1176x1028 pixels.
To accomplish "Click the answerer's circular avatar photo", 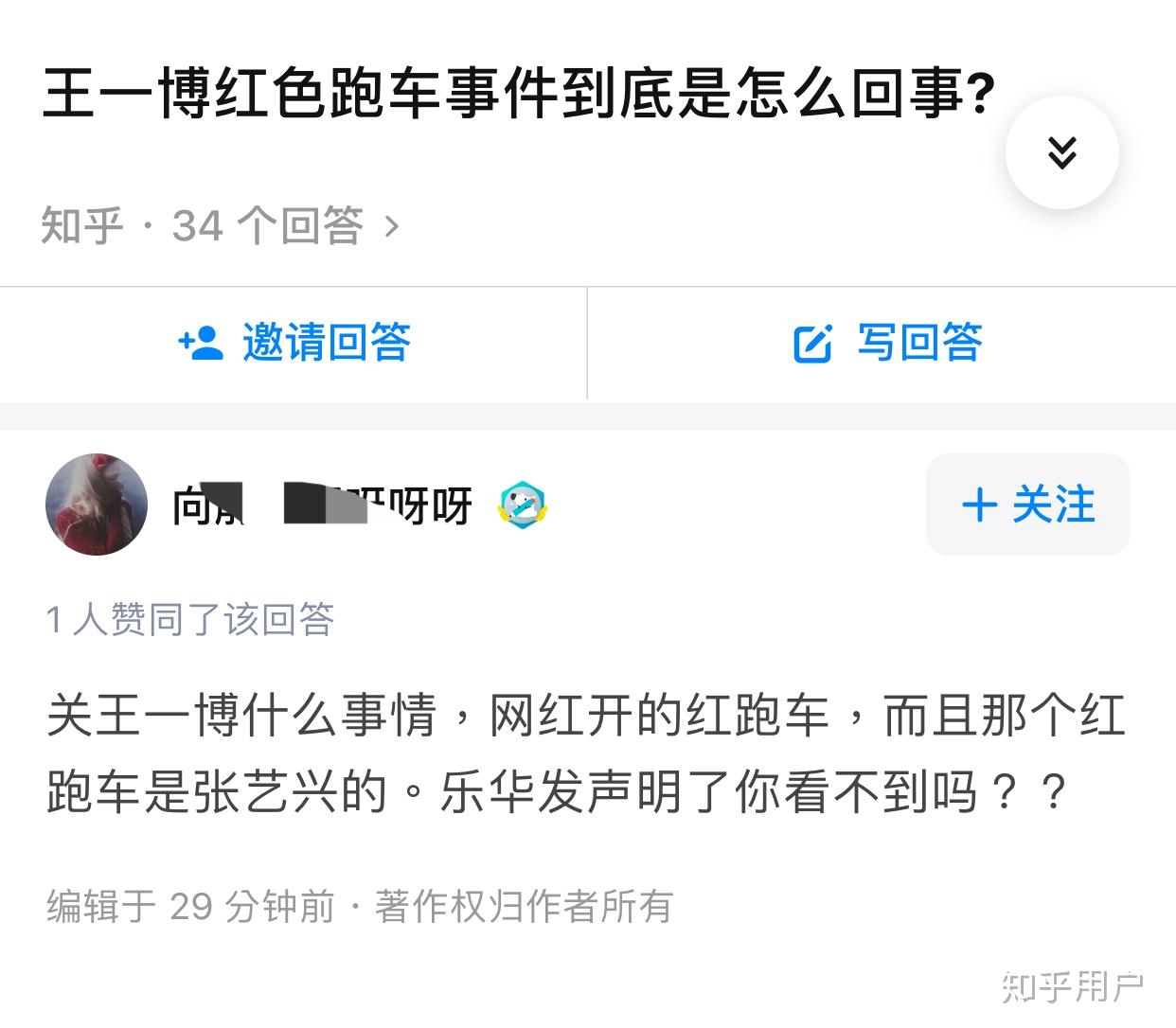I will pos(96,505).
